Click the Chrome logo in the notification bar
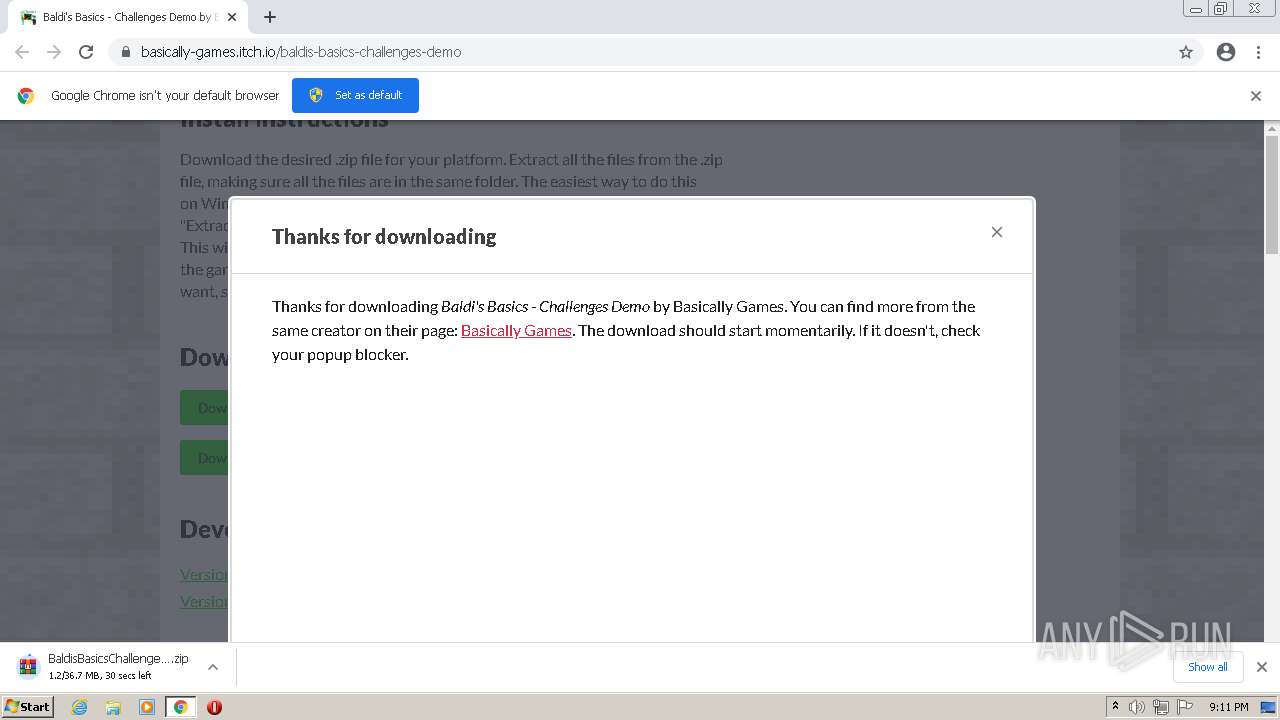The width and height of the screenshot is (1280, 720). point(26,96)
